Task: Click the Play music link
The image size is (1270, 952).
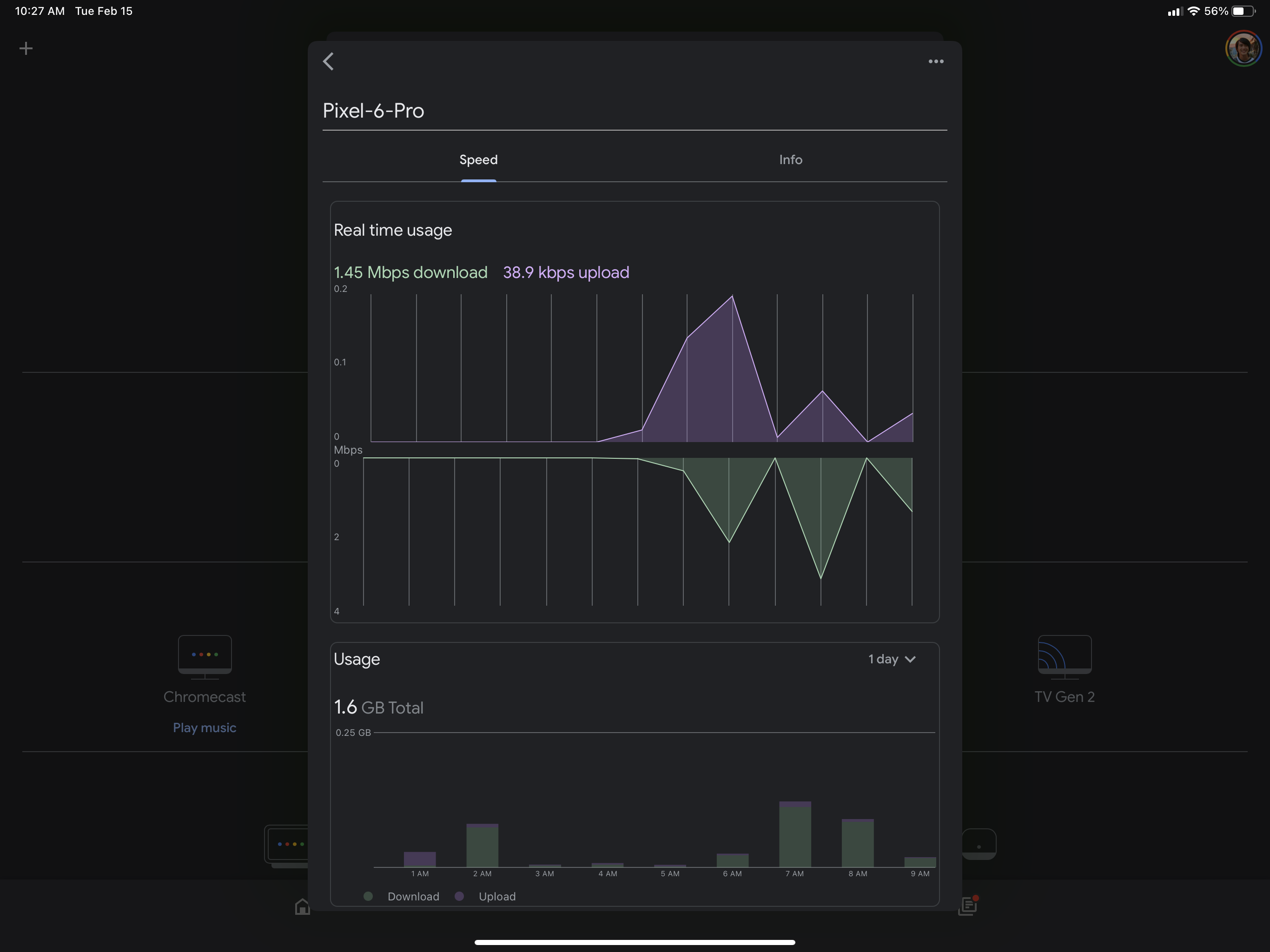Action: (205, 727)
